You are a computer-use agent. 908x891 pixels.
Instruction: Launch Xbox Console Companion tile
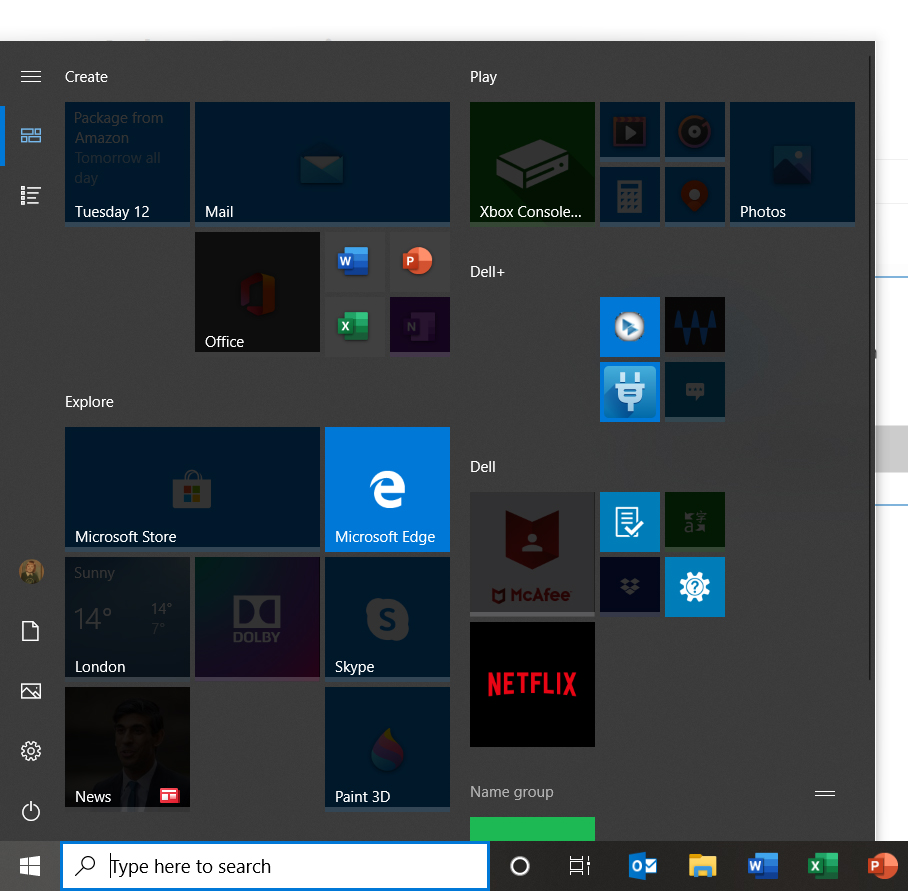click(x=532, y=162)
